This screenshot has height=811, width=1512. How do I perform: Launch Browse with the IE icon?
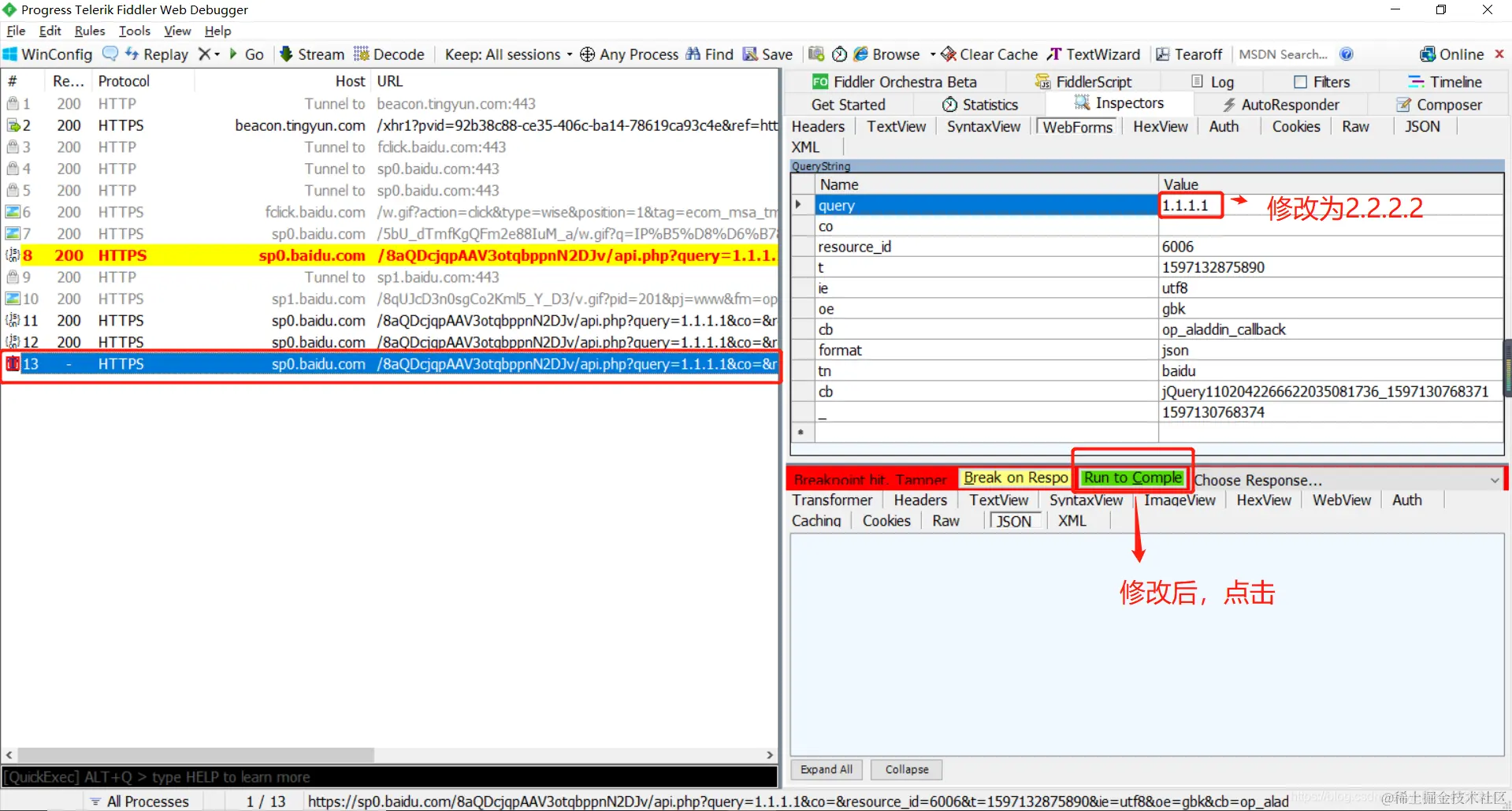(x=887, y=54)
